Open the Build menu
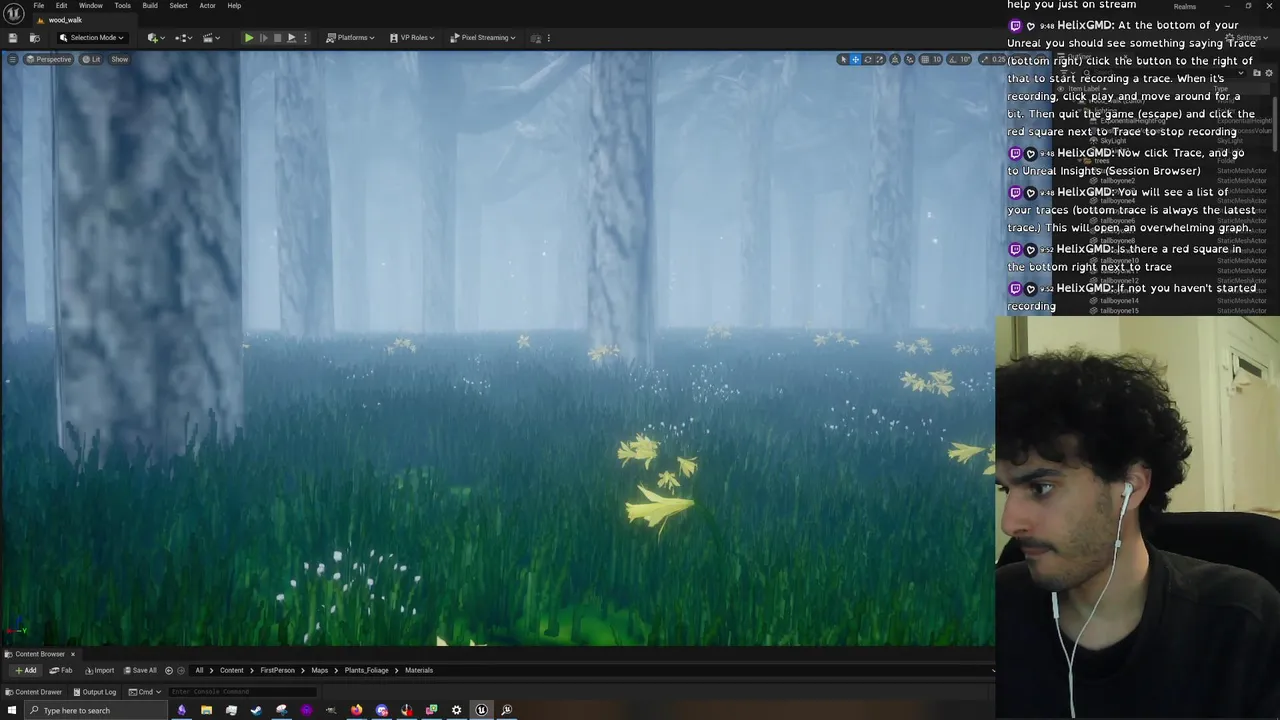This screenshot has width=1280, height=720. click(x=150, y=5)
